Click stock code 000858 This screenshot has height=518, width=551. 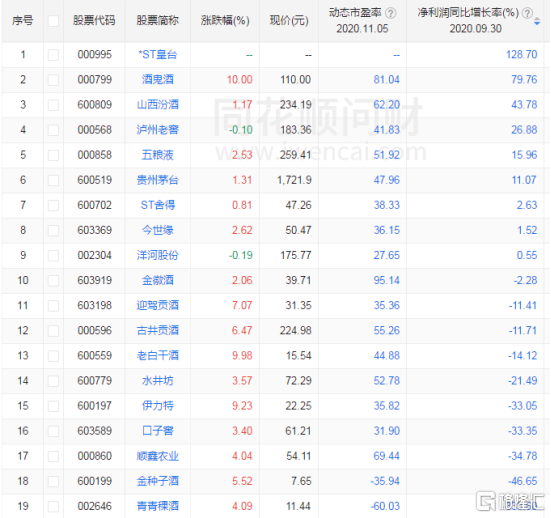[95, 155]
